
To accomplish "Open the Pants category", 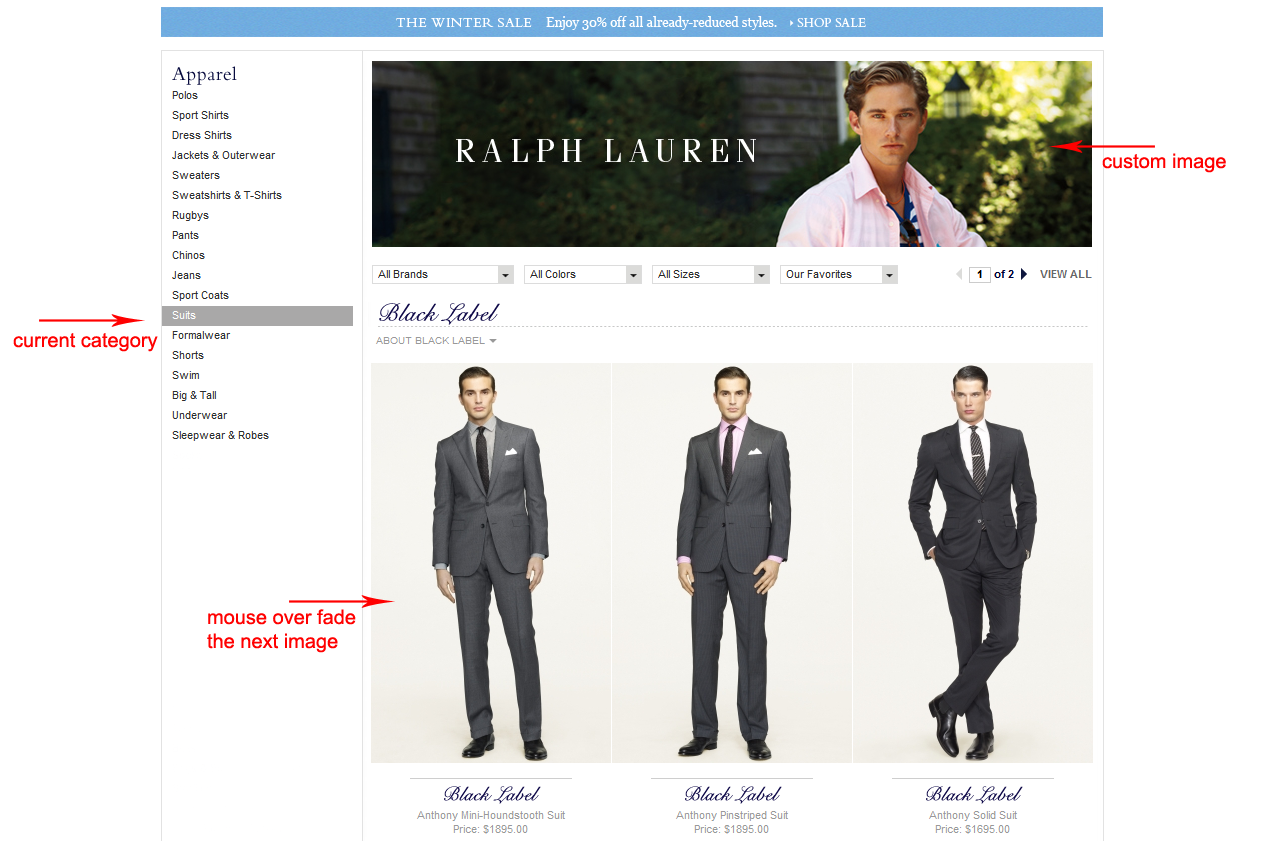I will click(185, 235).
